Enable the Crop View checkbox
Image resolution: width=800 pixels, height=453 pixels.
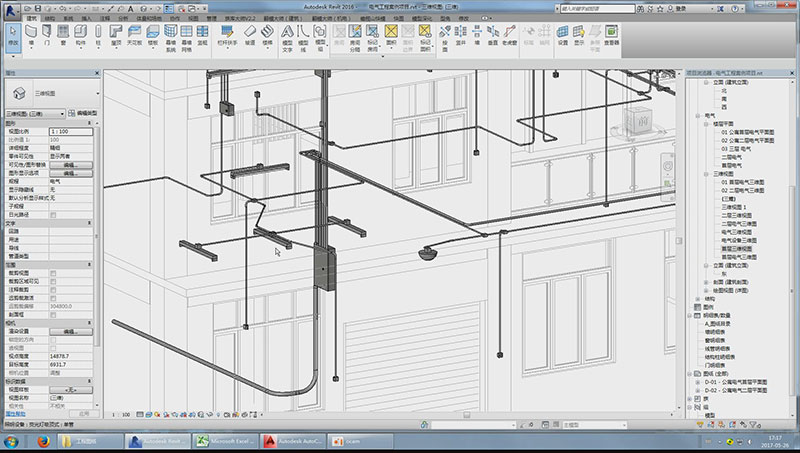point(53,271)
